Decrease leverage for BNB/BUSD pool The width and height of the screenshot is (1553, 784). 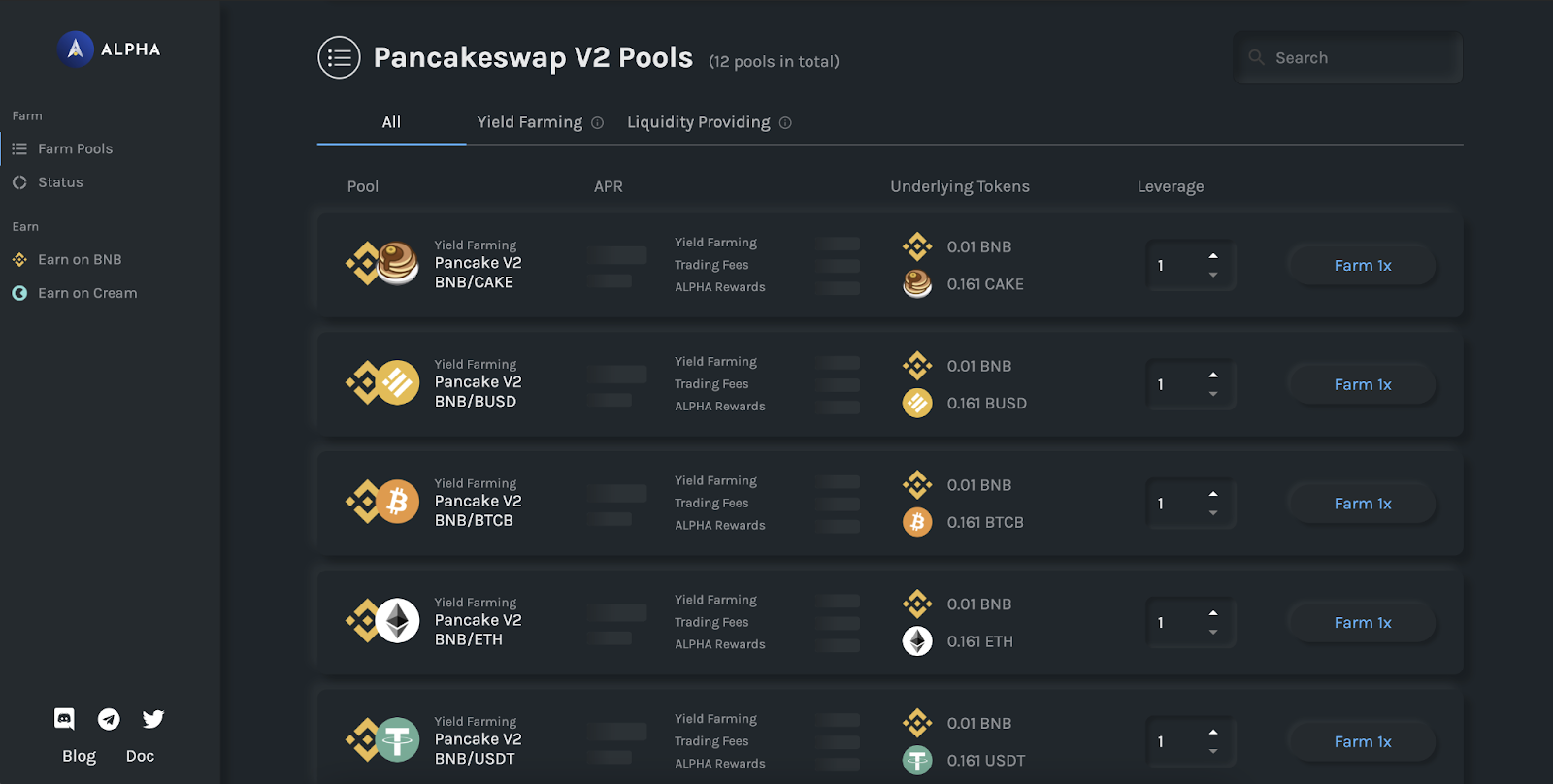tap(1213, 394)
